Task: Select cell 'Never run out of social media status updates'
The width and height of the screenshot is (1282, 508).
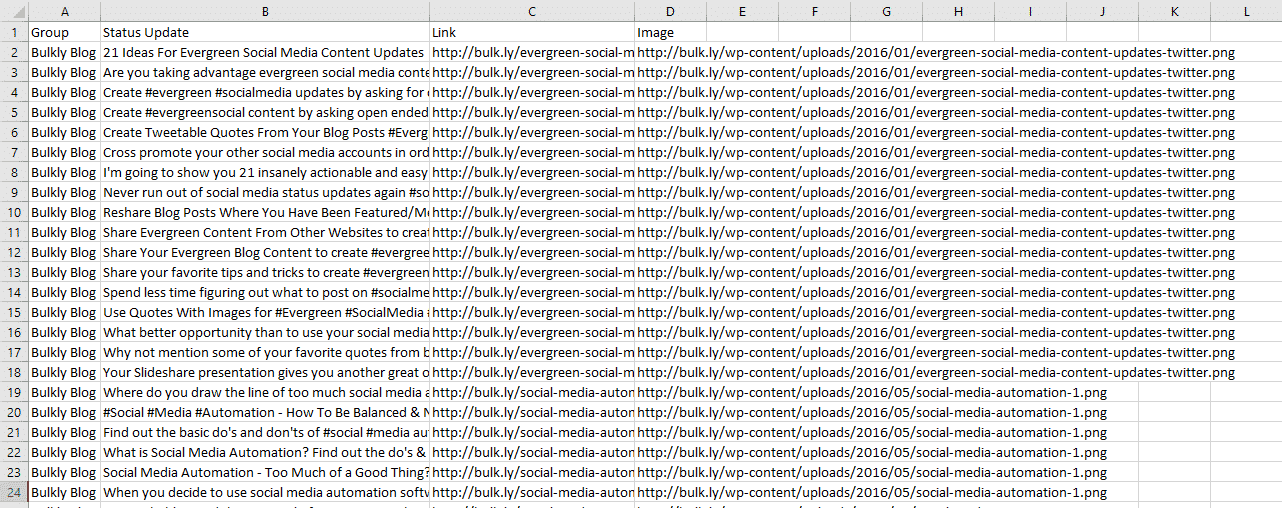Action: pos(265,192)
